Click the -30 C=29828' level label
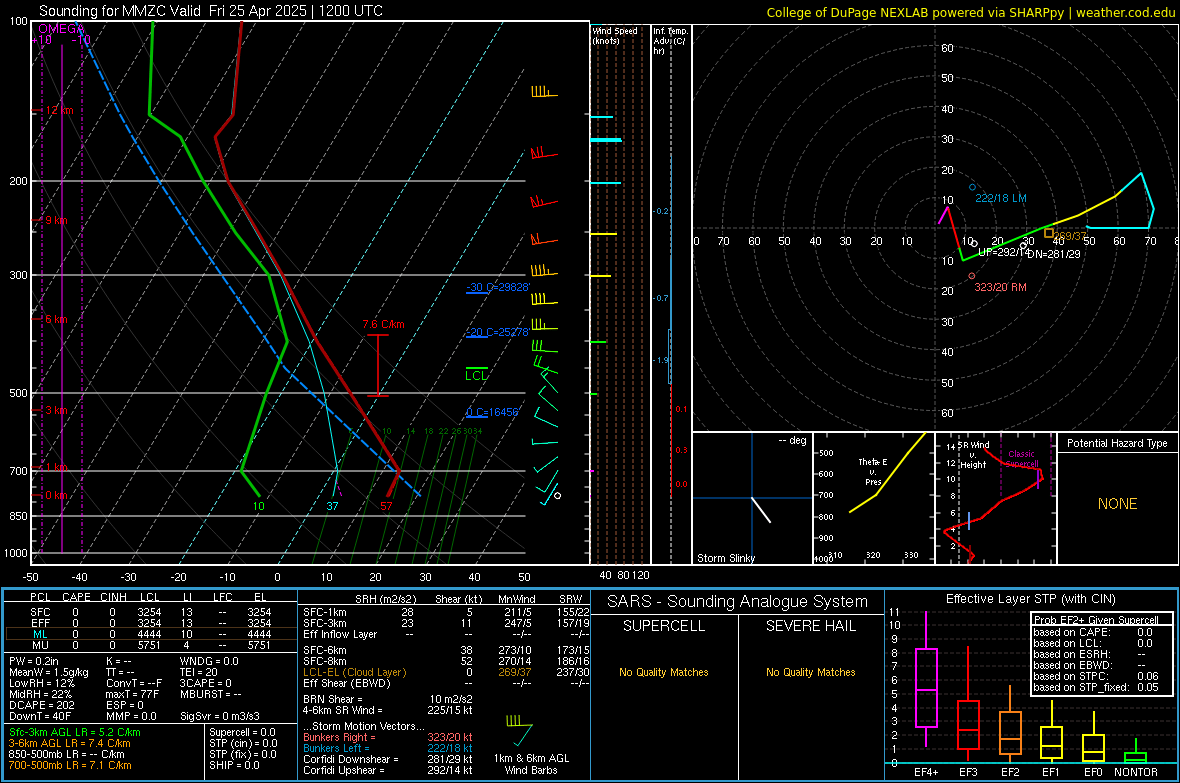The height and width of the screenshot is (783, 1180). (497, 287)
